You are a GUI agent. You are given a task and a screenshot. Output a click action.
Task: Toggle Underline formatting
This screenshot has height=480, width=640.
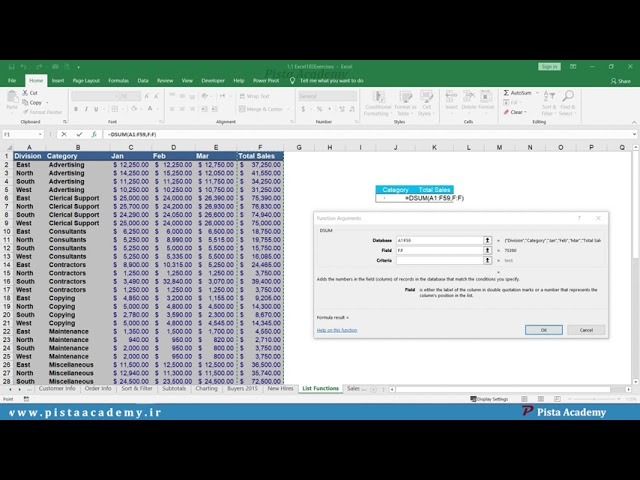point(96,109)
